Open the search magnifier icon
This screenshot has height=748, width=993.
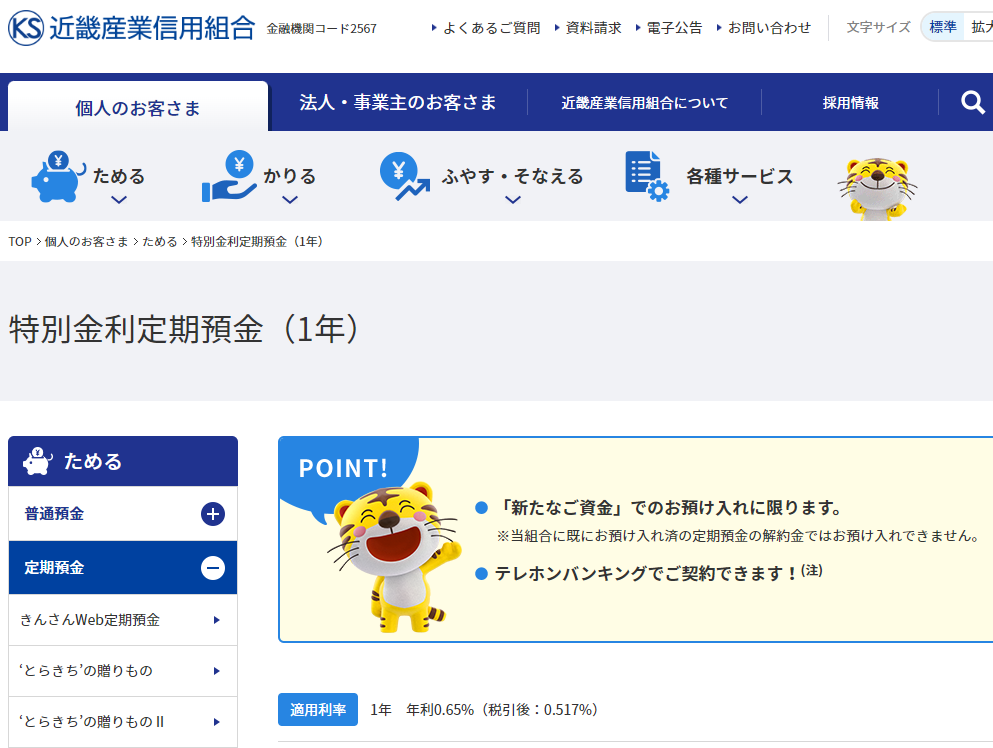(972, 102)
